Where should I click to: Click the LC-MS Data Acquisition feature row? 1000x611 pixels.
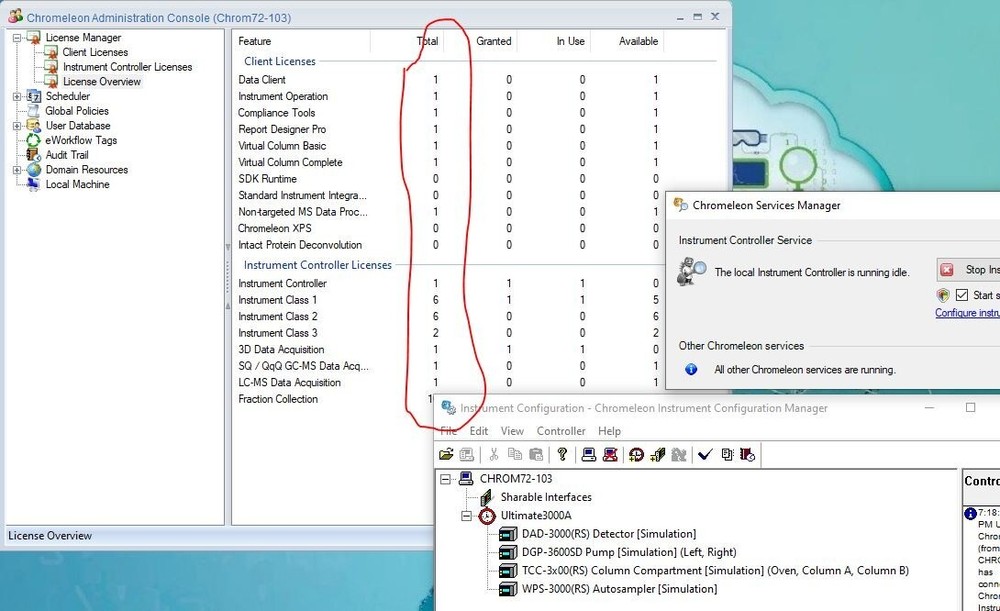pos(448,383)
